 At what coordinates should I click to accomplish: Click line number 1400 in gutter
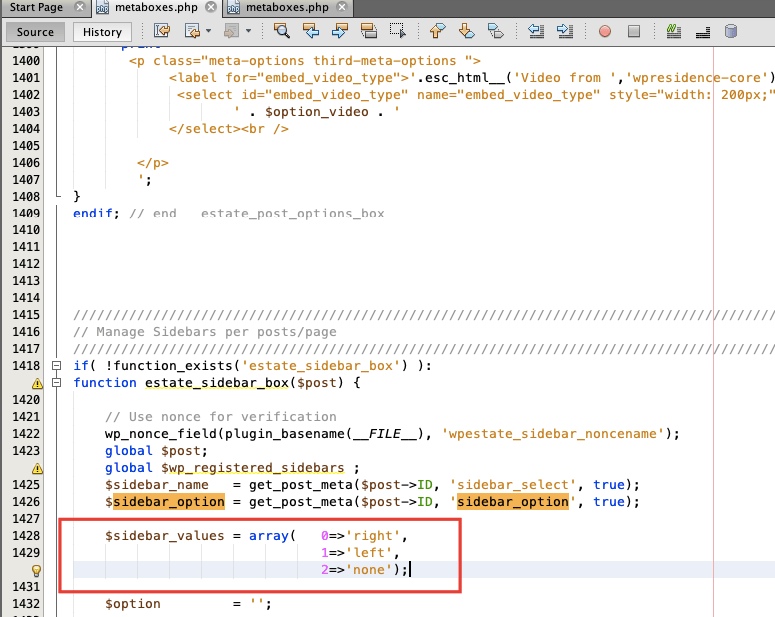click(x=26, y=61)
